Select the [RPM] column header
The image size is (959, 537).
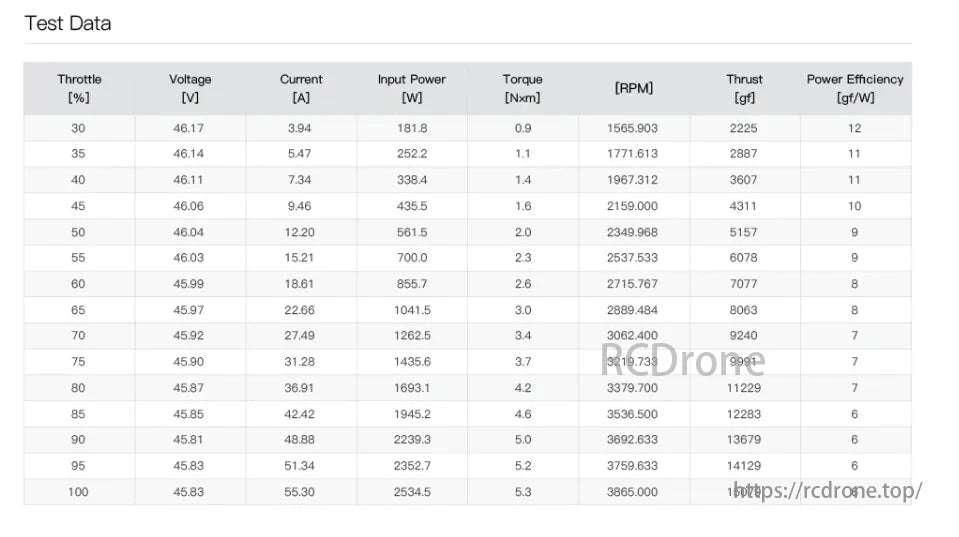(x=633, y=88)
